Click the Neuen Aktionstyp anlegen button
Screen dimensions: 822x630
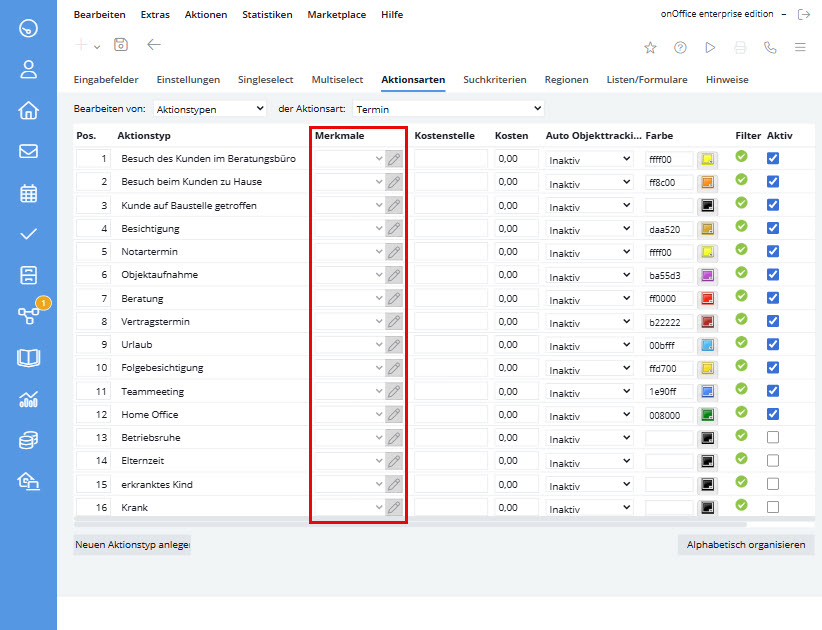point(132,545)
